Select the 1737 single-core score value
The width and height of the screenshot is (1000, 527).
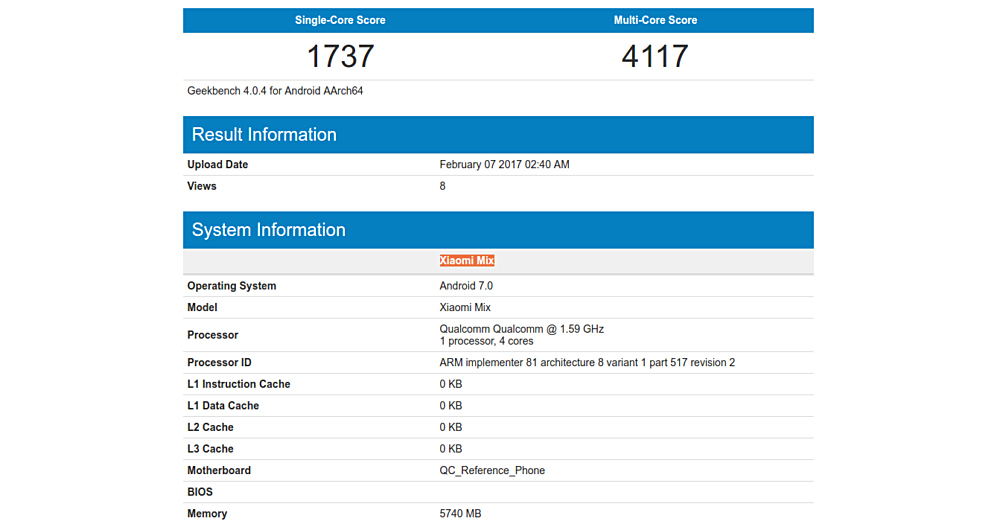pyautogui.click(x=340, y=56)
